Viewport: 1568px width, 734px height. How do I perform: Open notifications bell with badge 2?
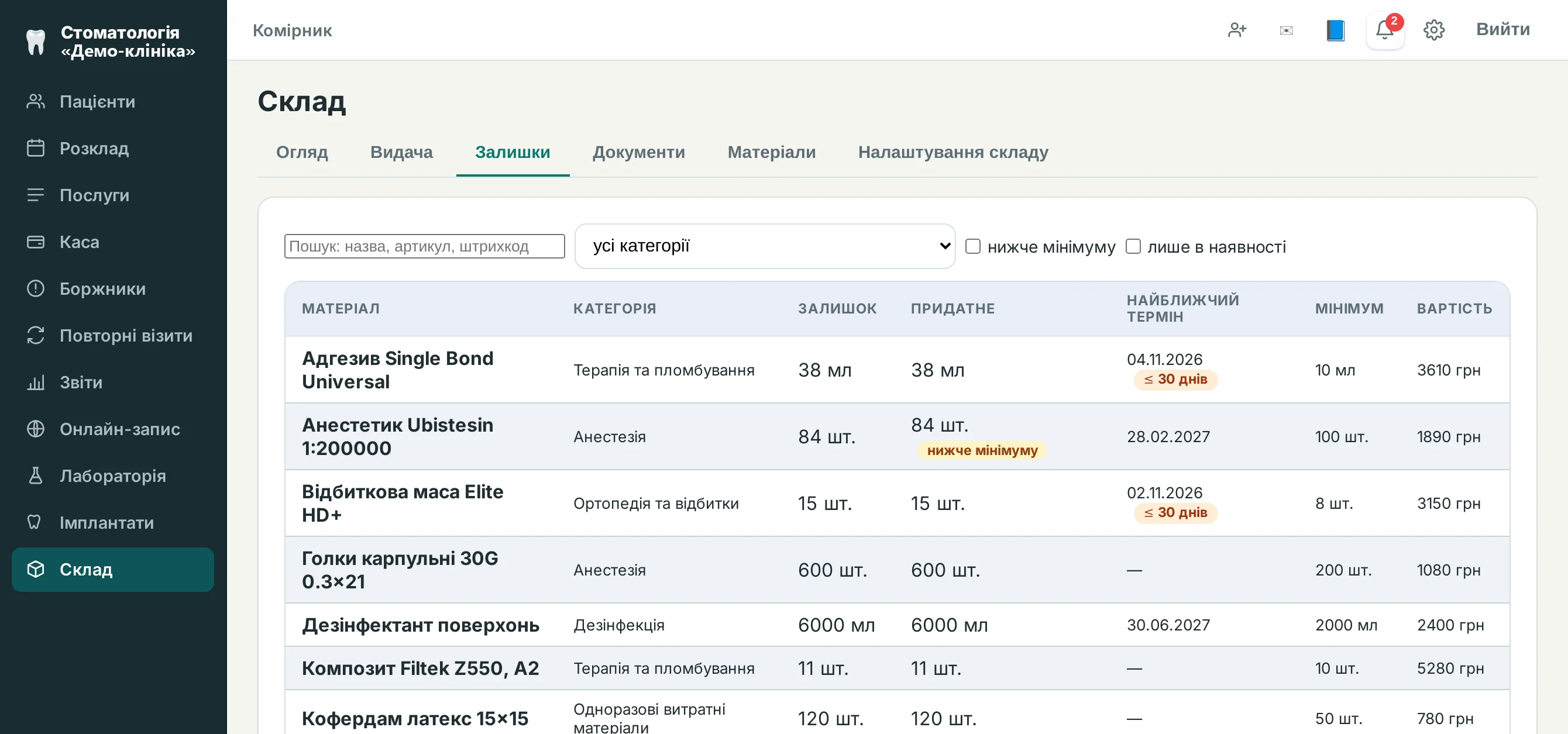pos(1385,30)
